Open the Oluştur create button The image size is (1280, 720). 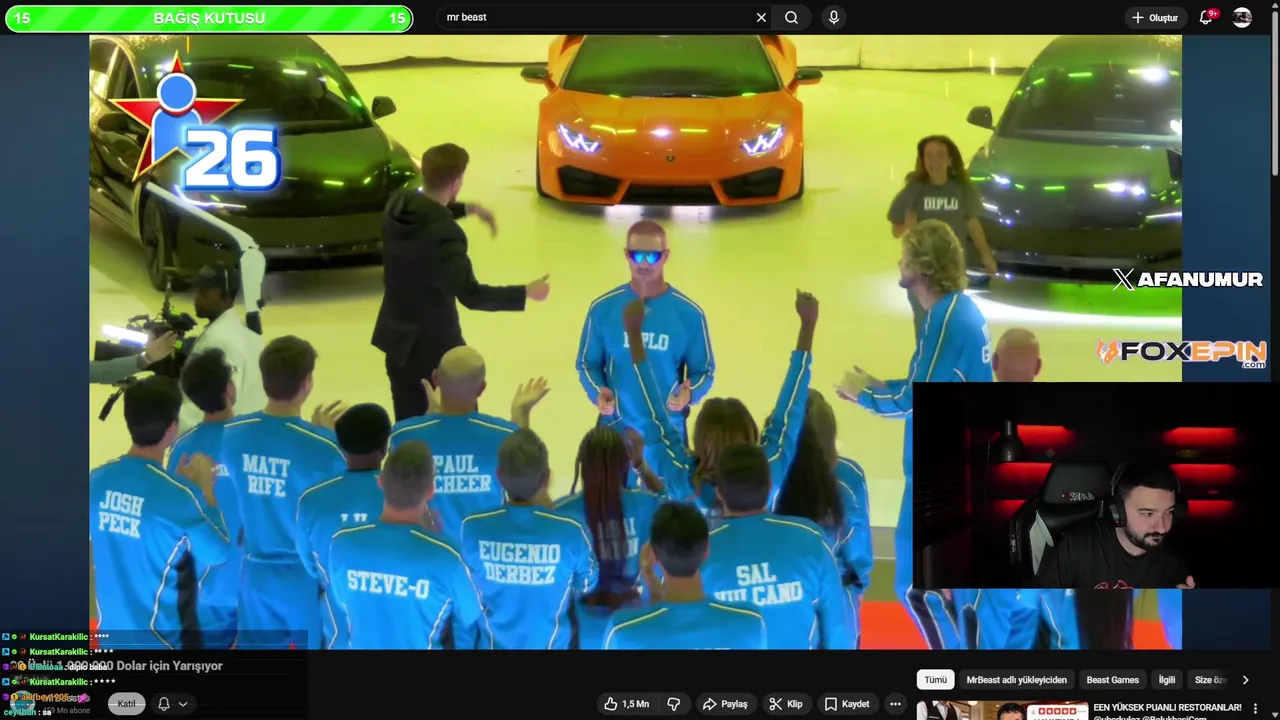pos(1155,17)
